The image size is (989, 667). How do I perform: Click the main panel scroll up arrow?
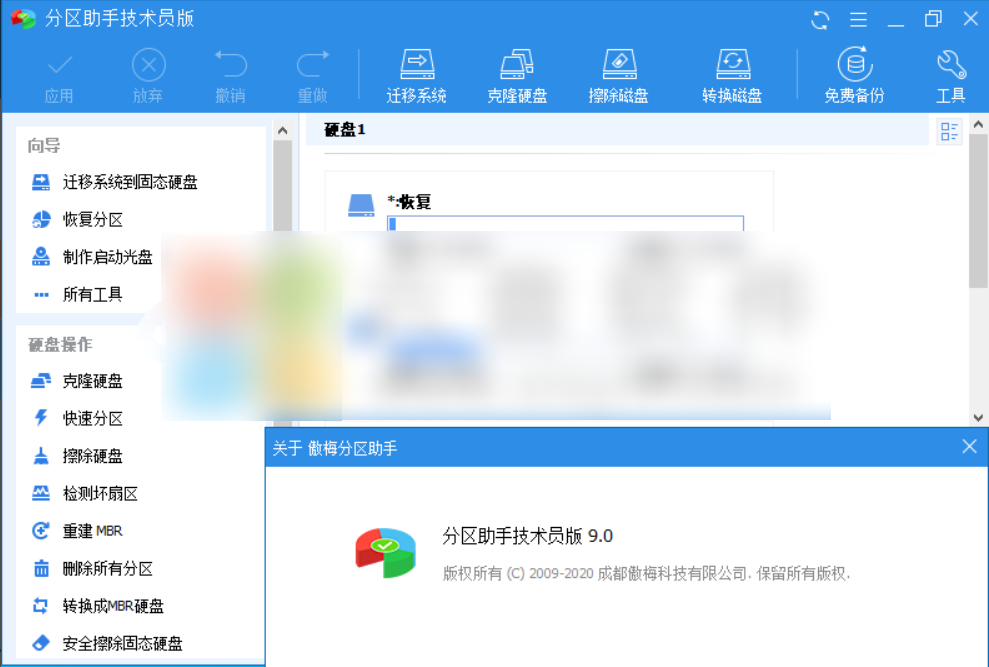coord(978,124)
